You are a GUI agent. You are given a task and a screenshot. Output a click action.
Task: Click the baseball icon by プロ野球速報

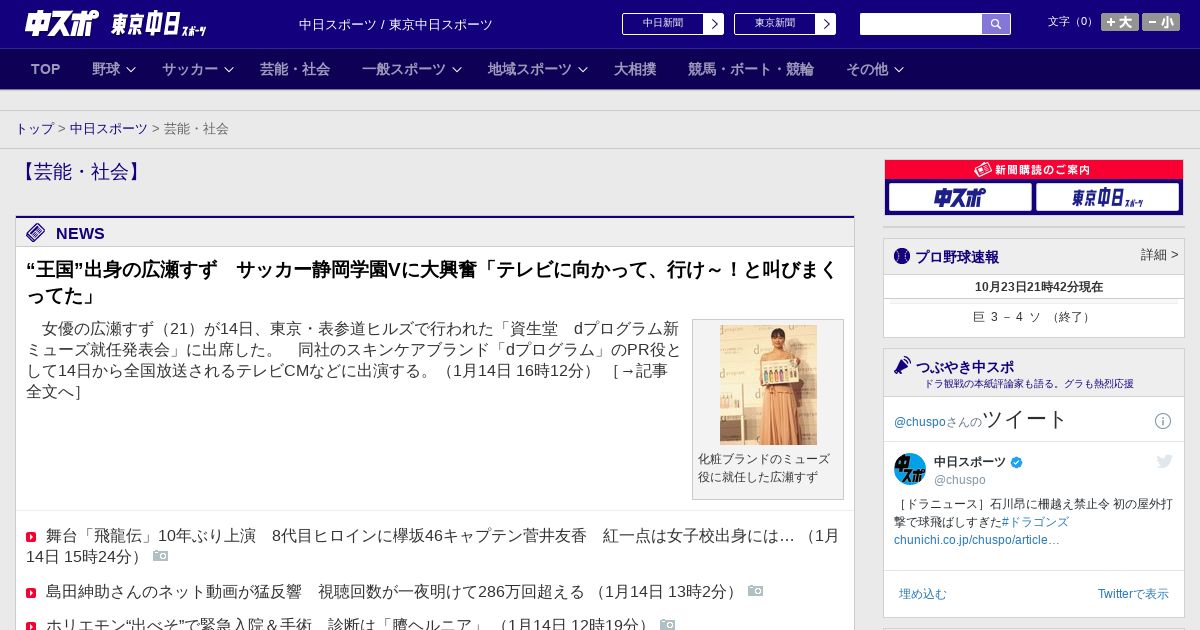point(902,256)
